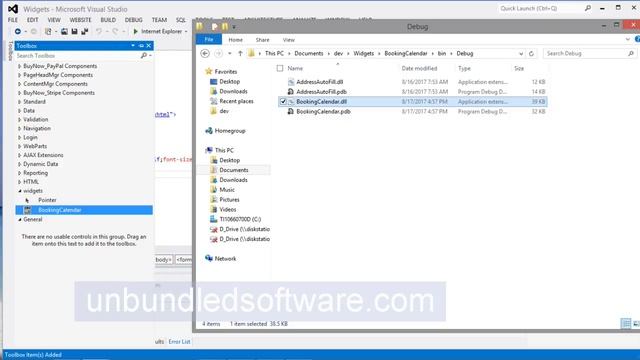Sort files by Date modified column

[419, 68]
